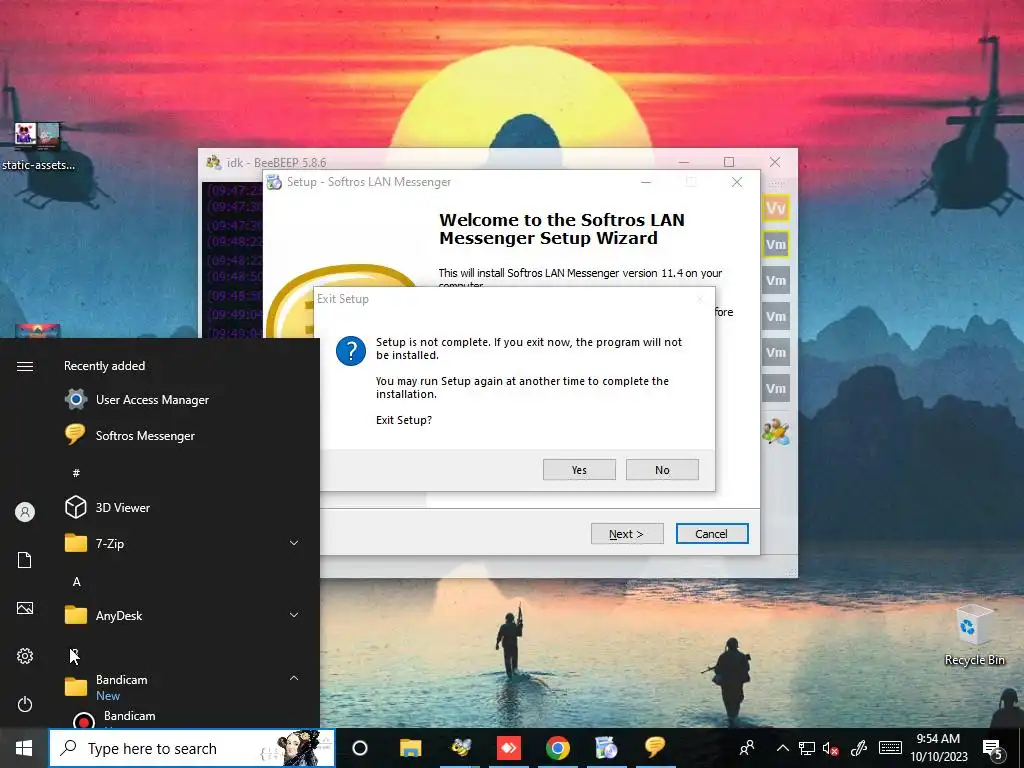The width and height of the screenshot is (1024, 768).
Task: Open Recycle Bin on desktop
Action: [974, 635]
